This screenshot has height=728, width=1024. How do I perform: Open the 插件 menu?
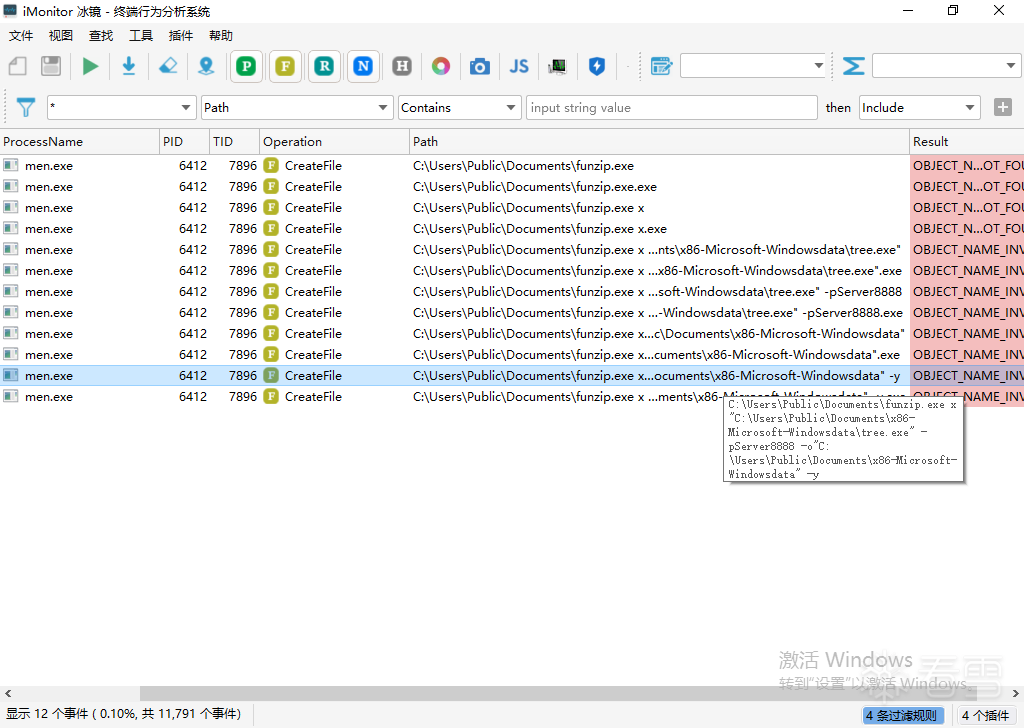click(x=180, y=35)
